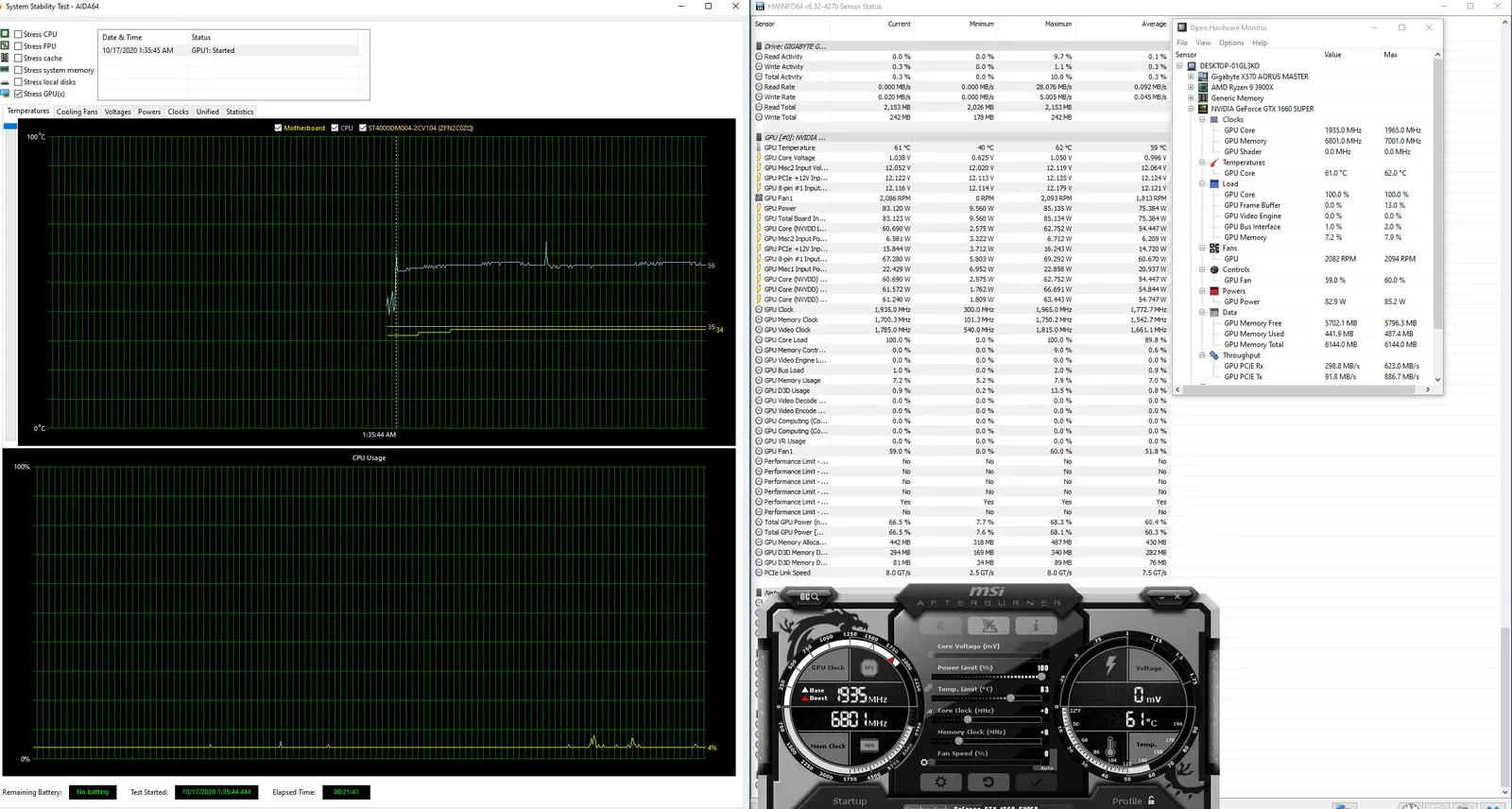Tick the Stress cache checkbox
1512x809 pixels.
[18, 58]
